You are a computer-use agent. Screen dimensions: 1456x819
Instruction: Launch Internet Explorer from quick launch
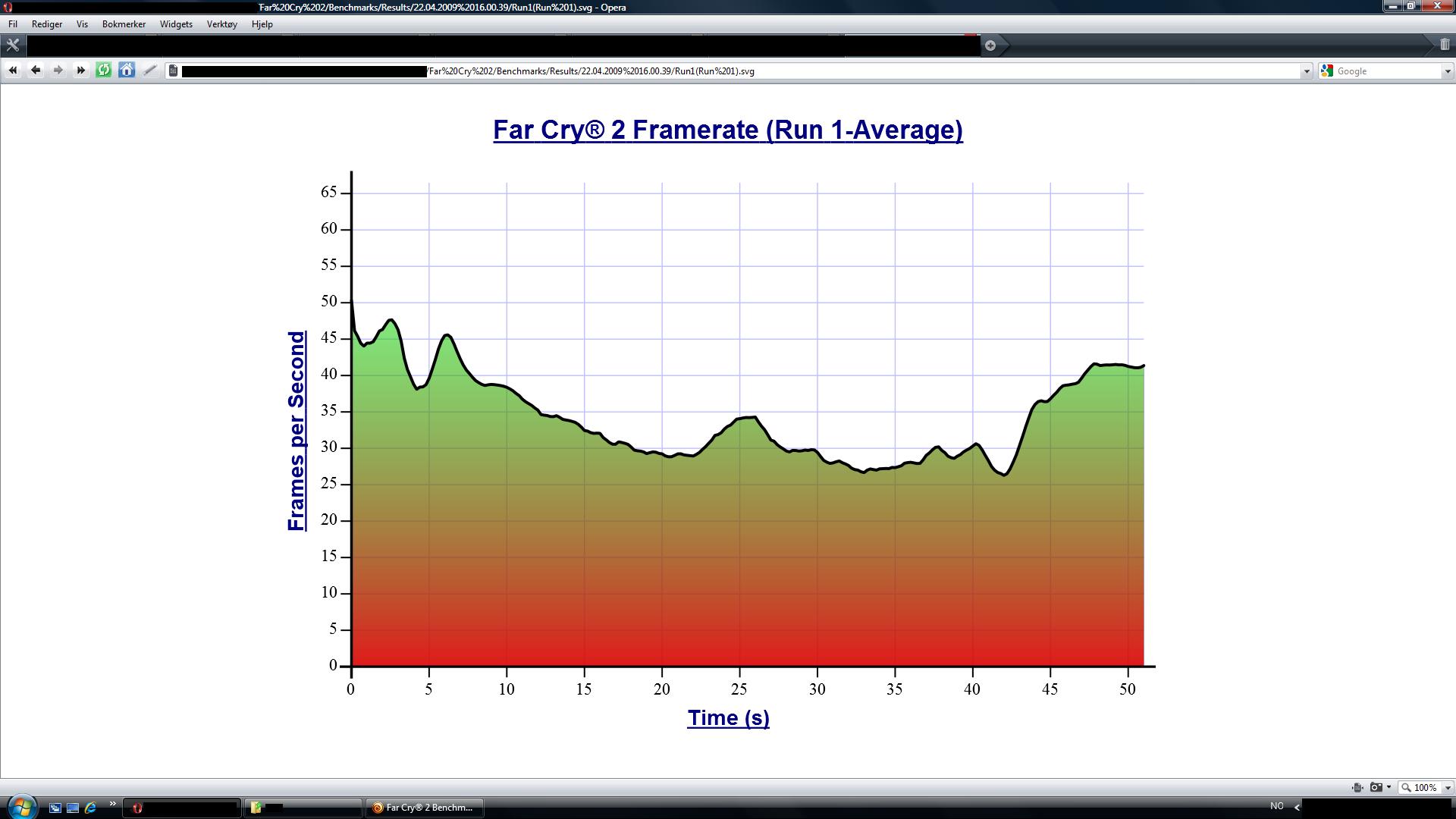90,808
